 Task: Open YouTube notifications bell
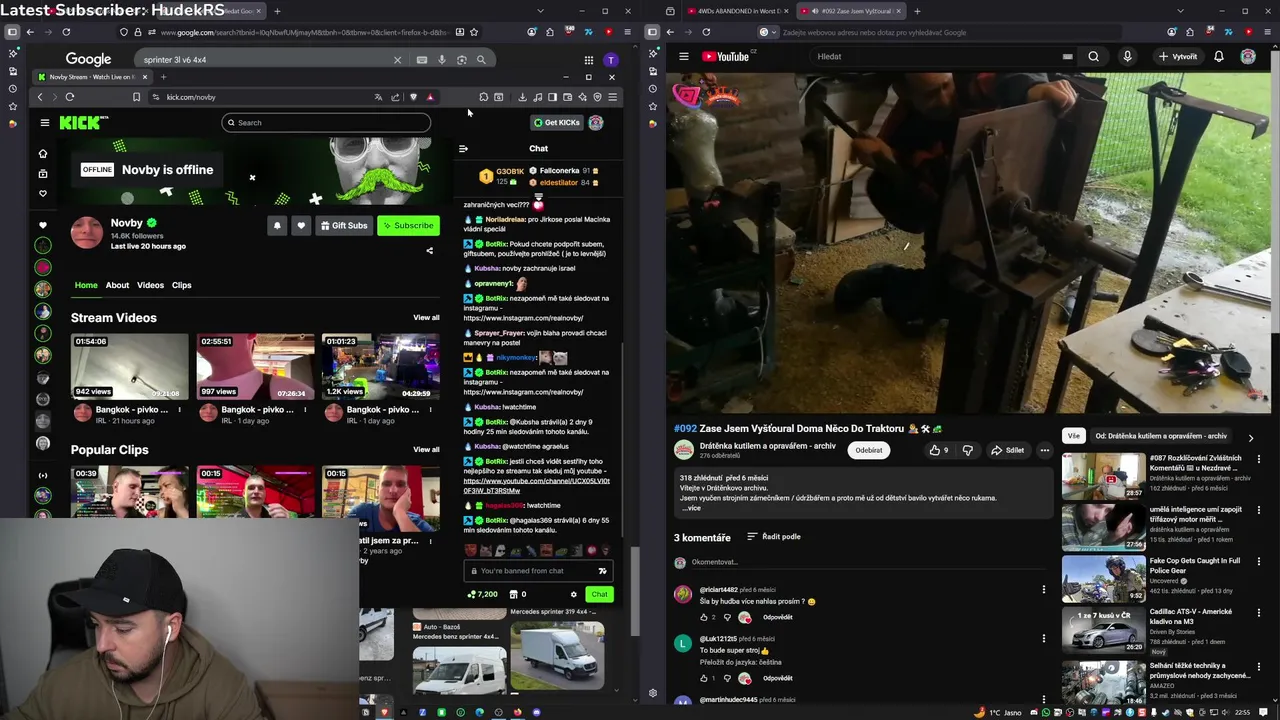point(1219,57)
